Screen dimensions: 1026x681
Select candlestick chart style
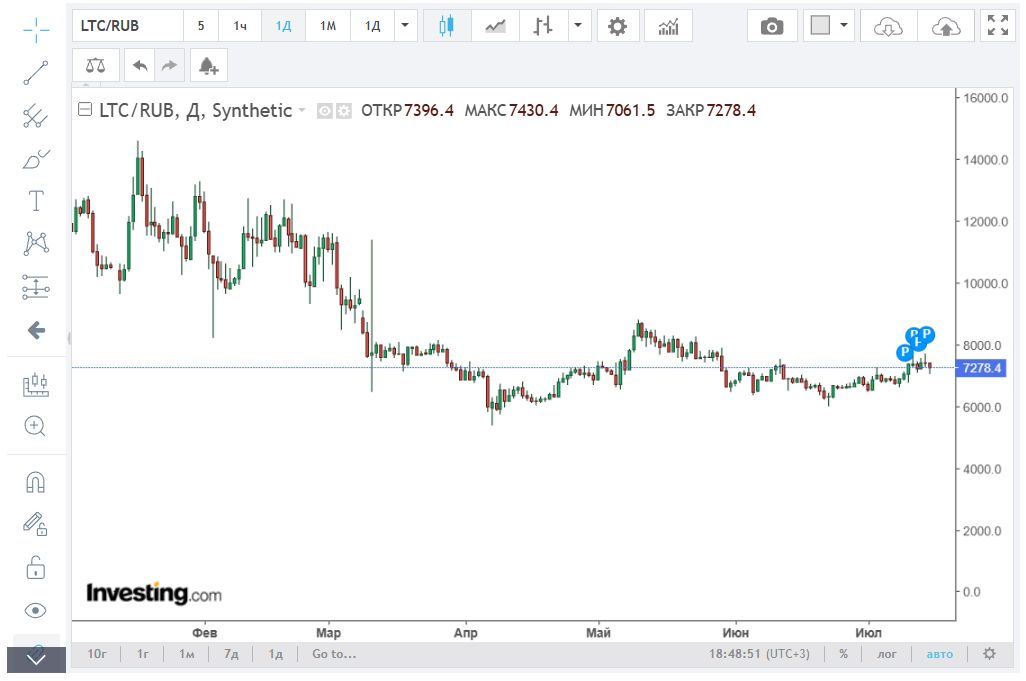coord(447,26)
